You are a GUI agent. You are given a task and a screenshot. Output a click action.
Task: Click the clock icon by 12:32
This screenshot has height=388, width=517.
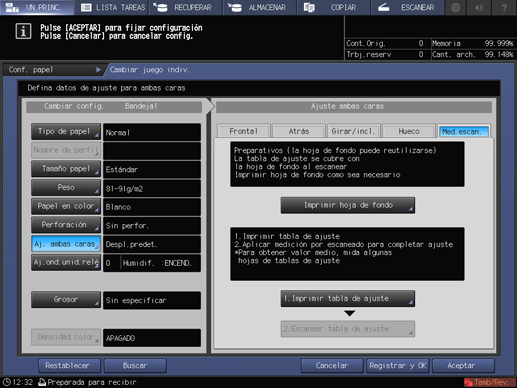tap(6, 382)
